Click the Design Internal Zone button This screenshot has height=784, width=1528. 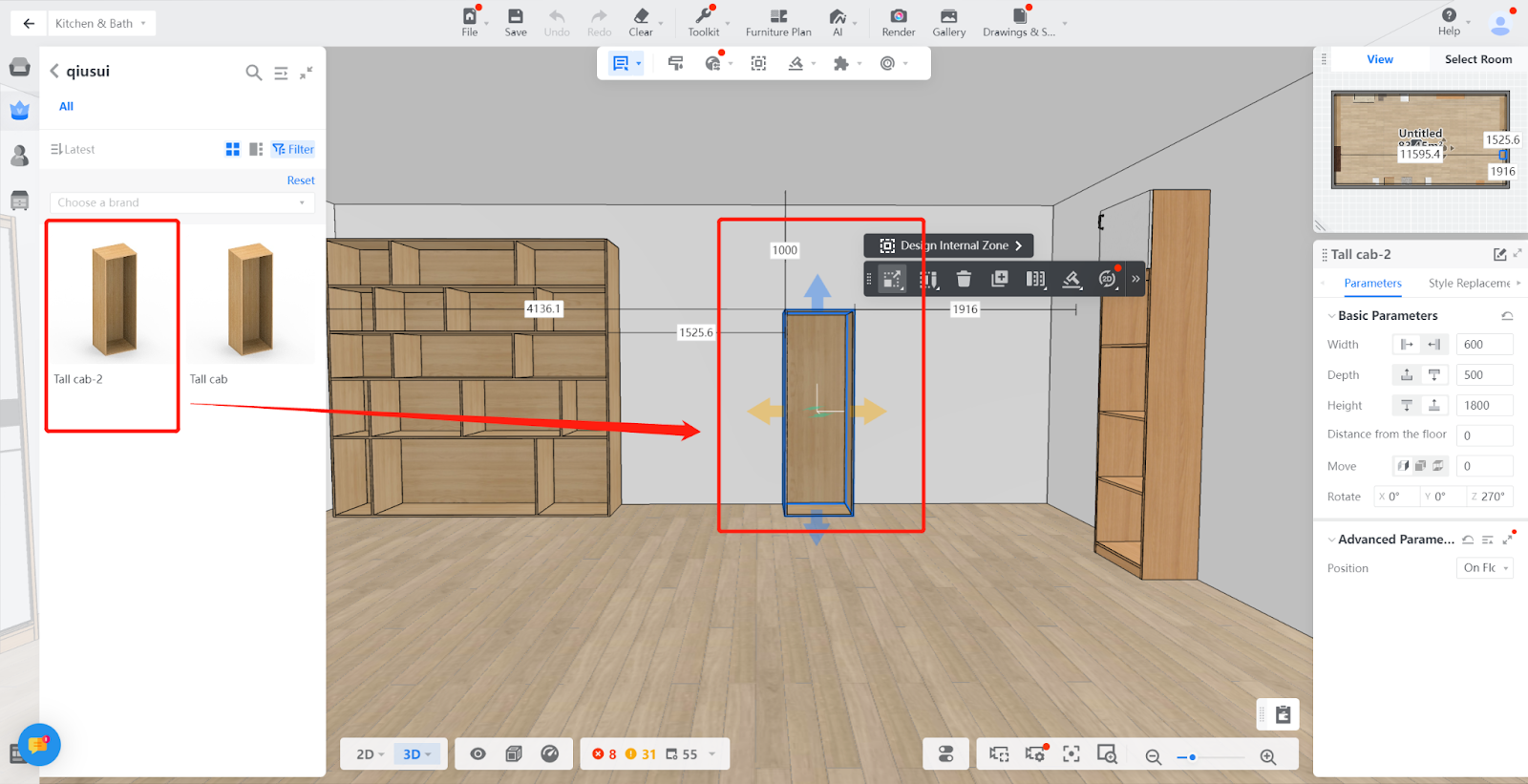[x=949, y=245]
